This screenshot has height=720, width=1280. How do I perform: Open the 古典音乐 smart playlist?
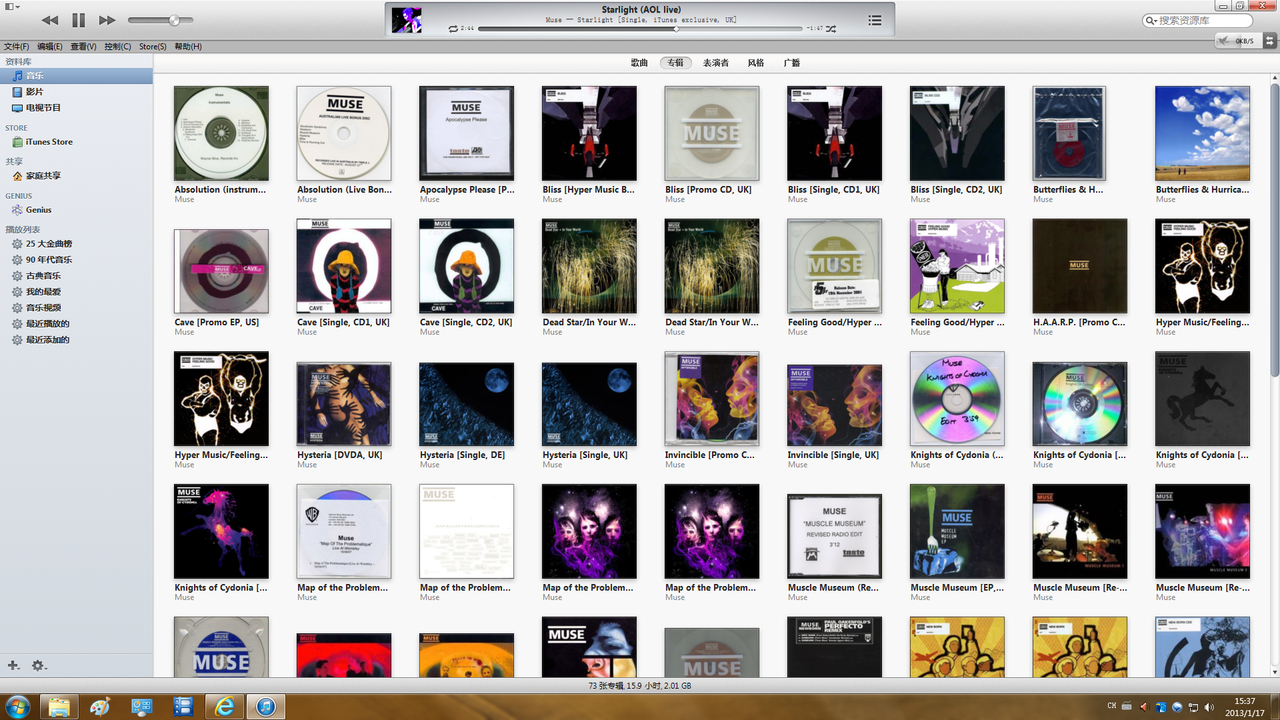pyautogui.click(x=76, y=276)
